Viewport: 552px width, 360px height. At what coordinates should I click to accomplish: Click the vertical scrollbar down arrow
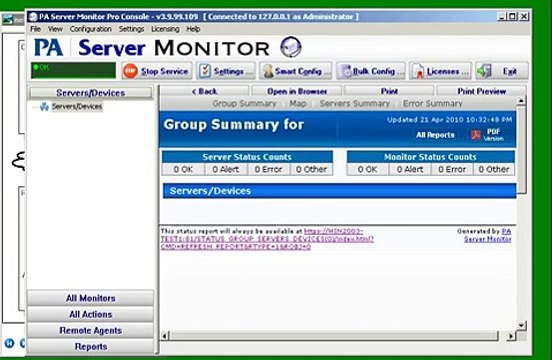521,325
